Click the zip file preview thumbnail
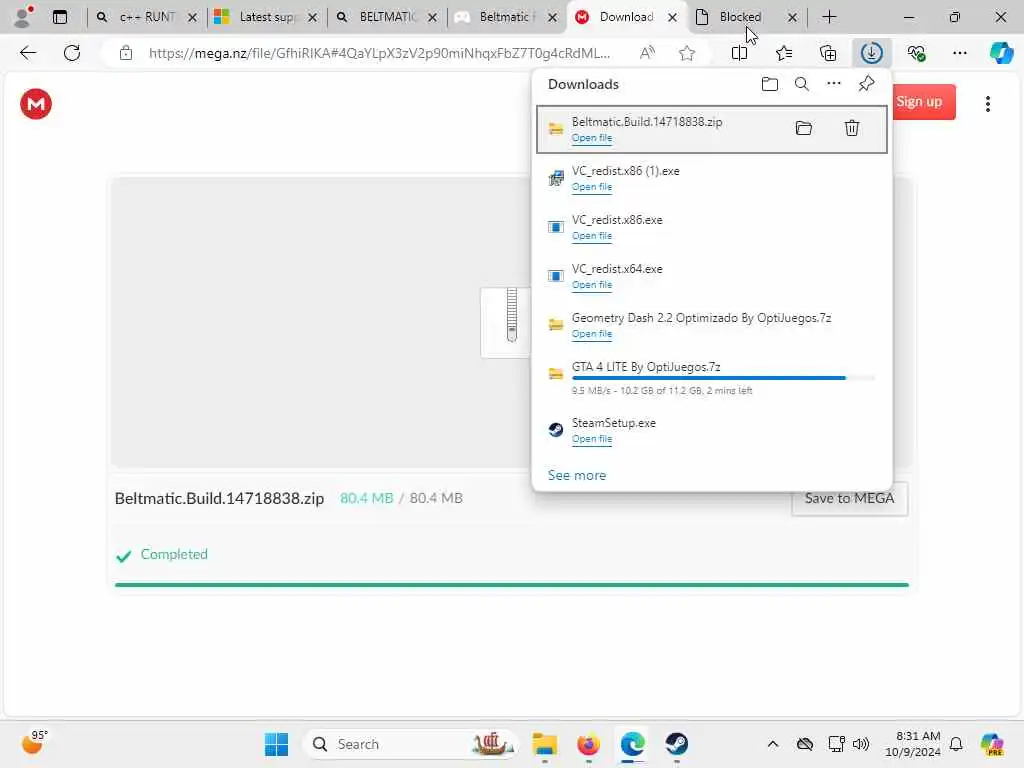Viewport: 1024px width, 768px height. pyautogui.click(x=507, y=322)
